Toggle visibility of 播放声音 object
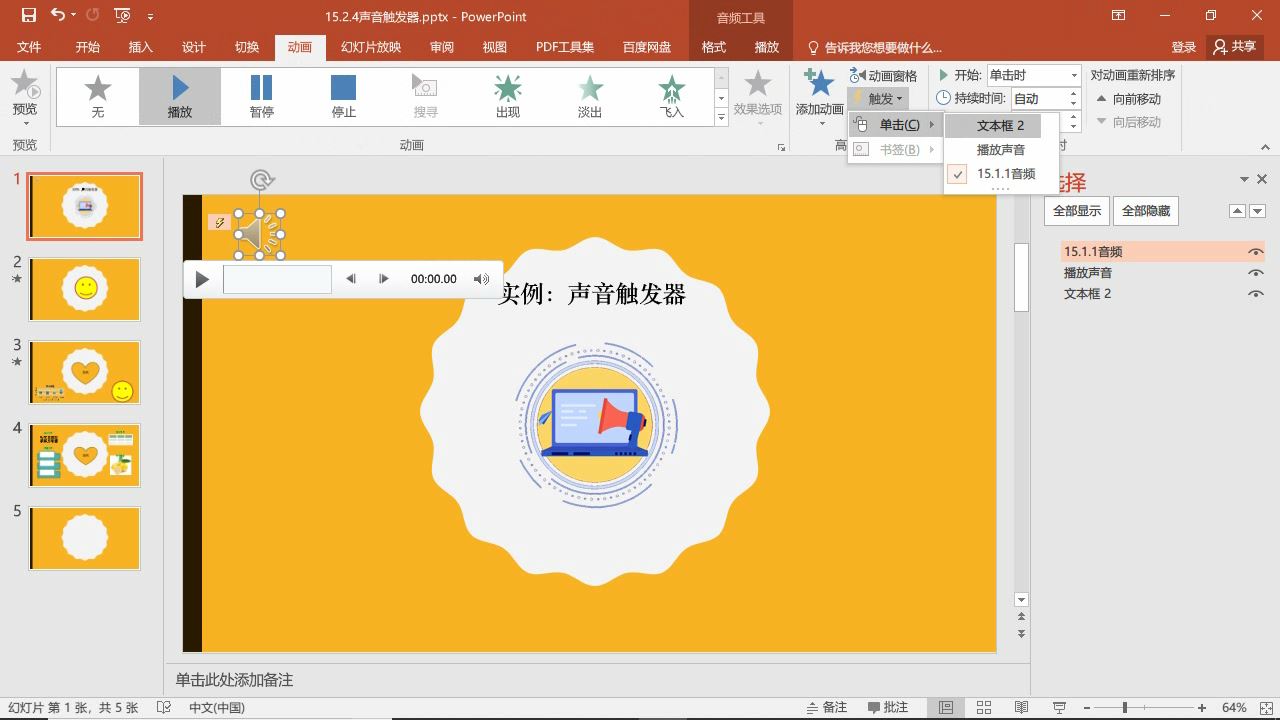 point(1255,273)
